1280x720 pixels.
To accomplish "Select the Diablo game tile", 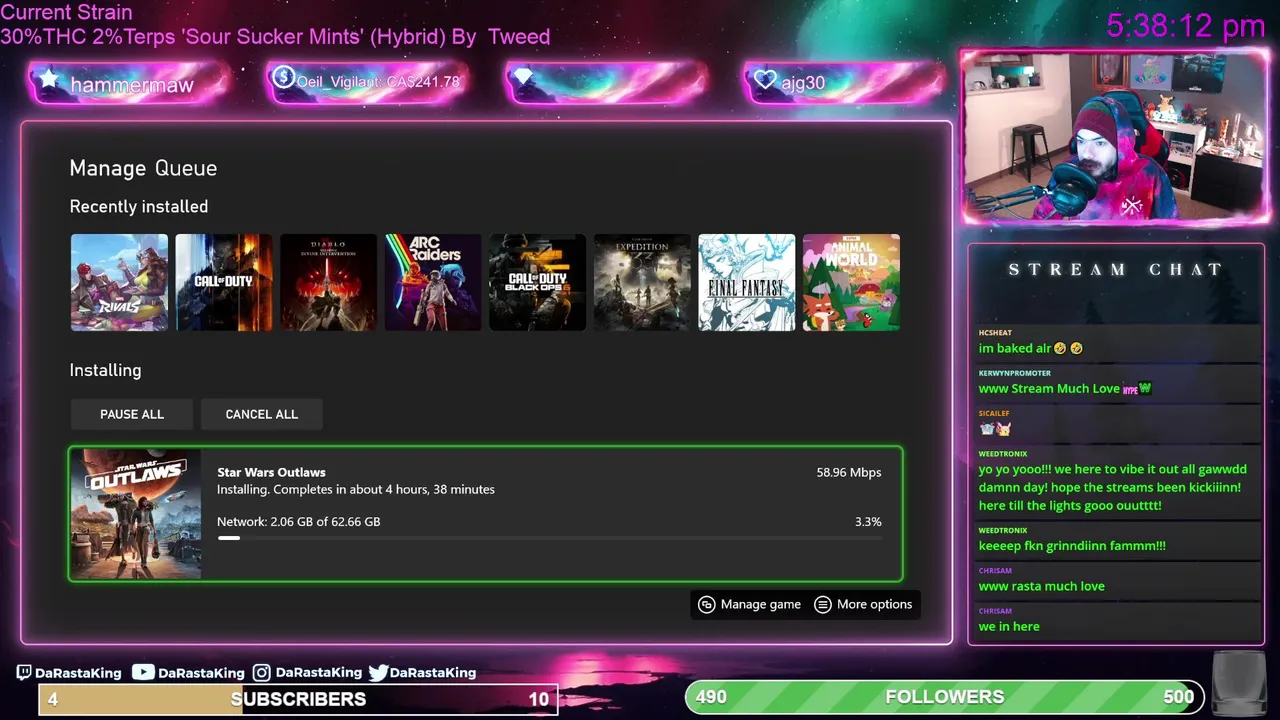I will click(x=328, y=282).
